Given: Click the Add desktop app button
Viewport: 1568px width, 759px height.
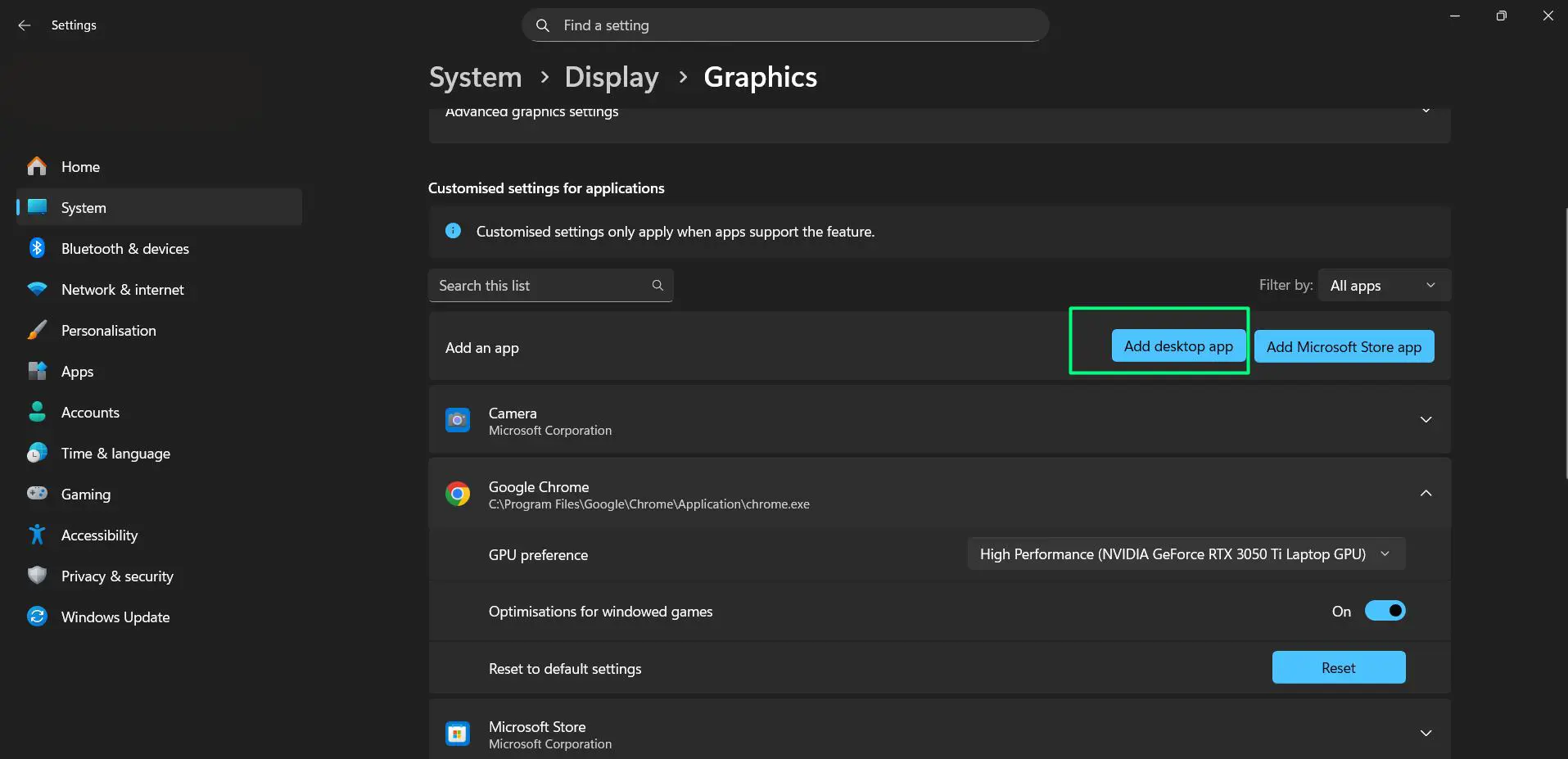Looking at the screenshot, I should [1179, 346].
